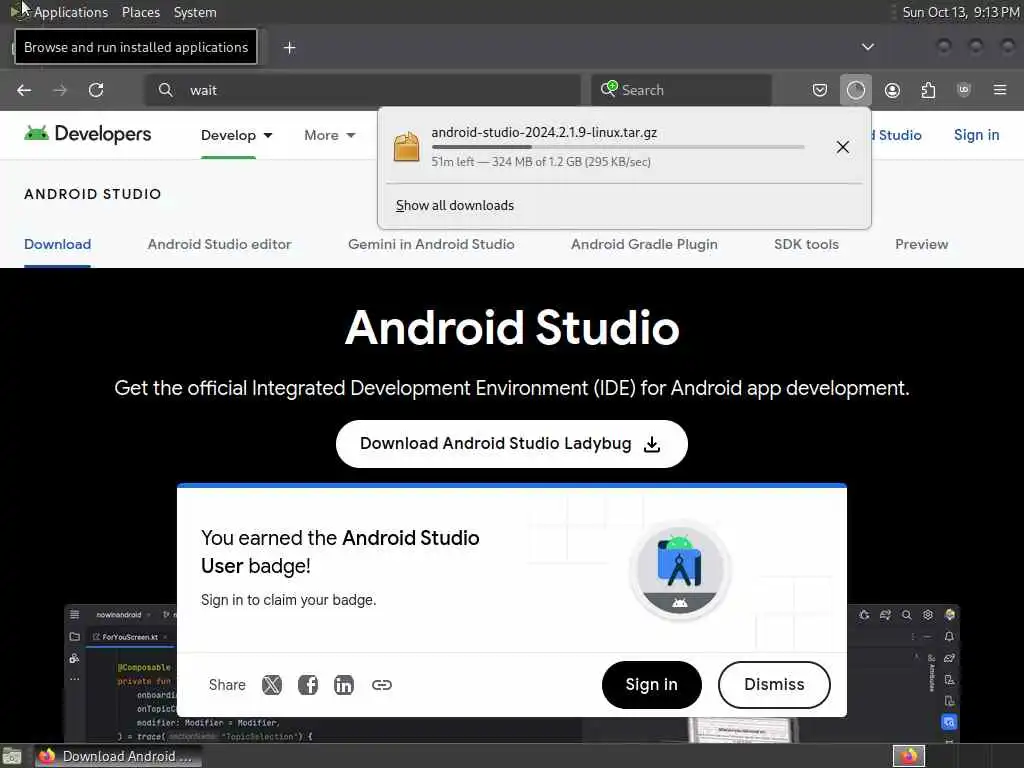1024x768 pixels.
Task: Click the ANDROID STUDIO section heading
Action: (93, 194)
